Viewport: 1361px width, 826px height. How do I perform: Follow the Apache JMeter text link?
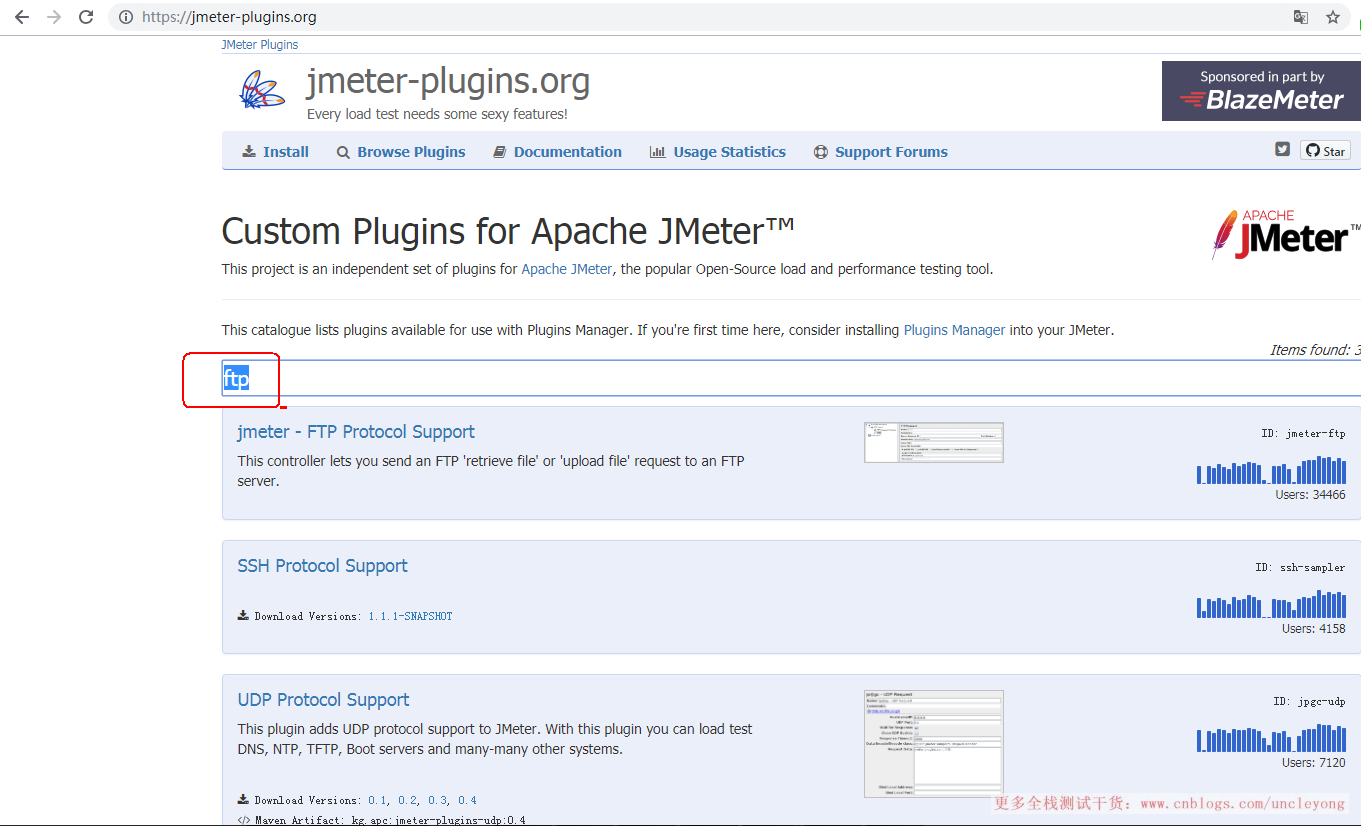click(567, 269)
